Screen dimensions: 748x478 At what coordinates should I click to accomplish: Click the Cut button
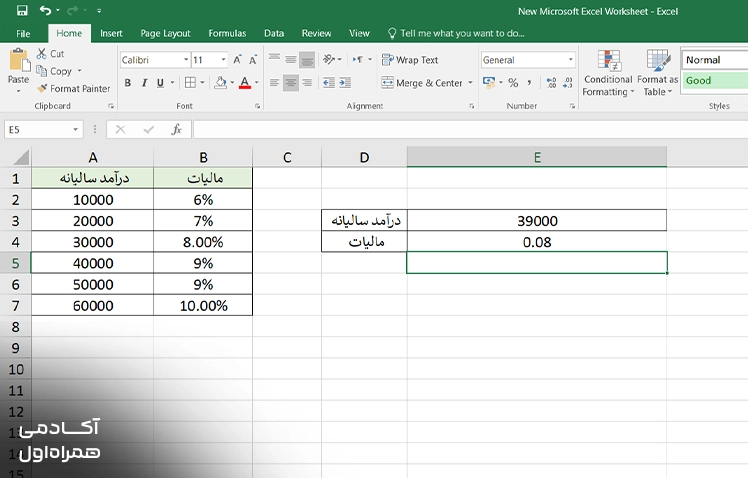point(51,54)
